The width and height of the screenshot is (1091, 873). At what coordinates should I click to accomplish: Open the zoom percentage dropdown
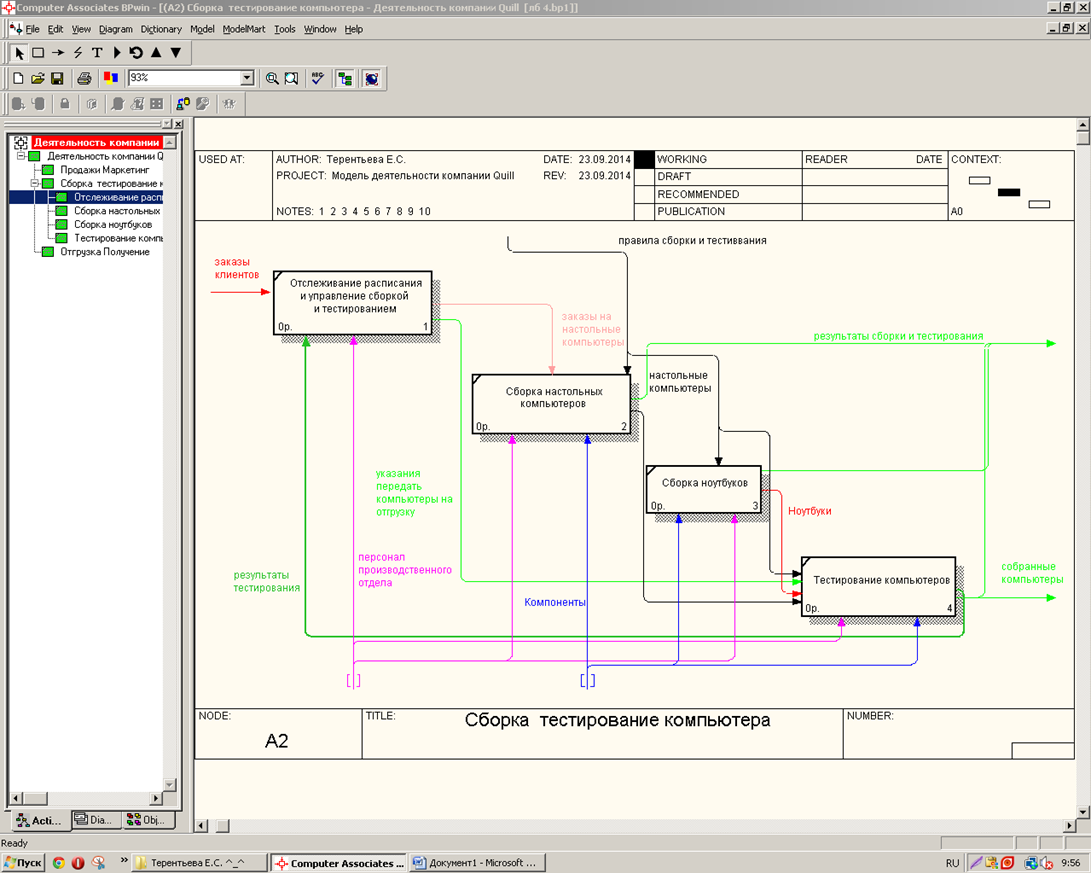point(247,78)
